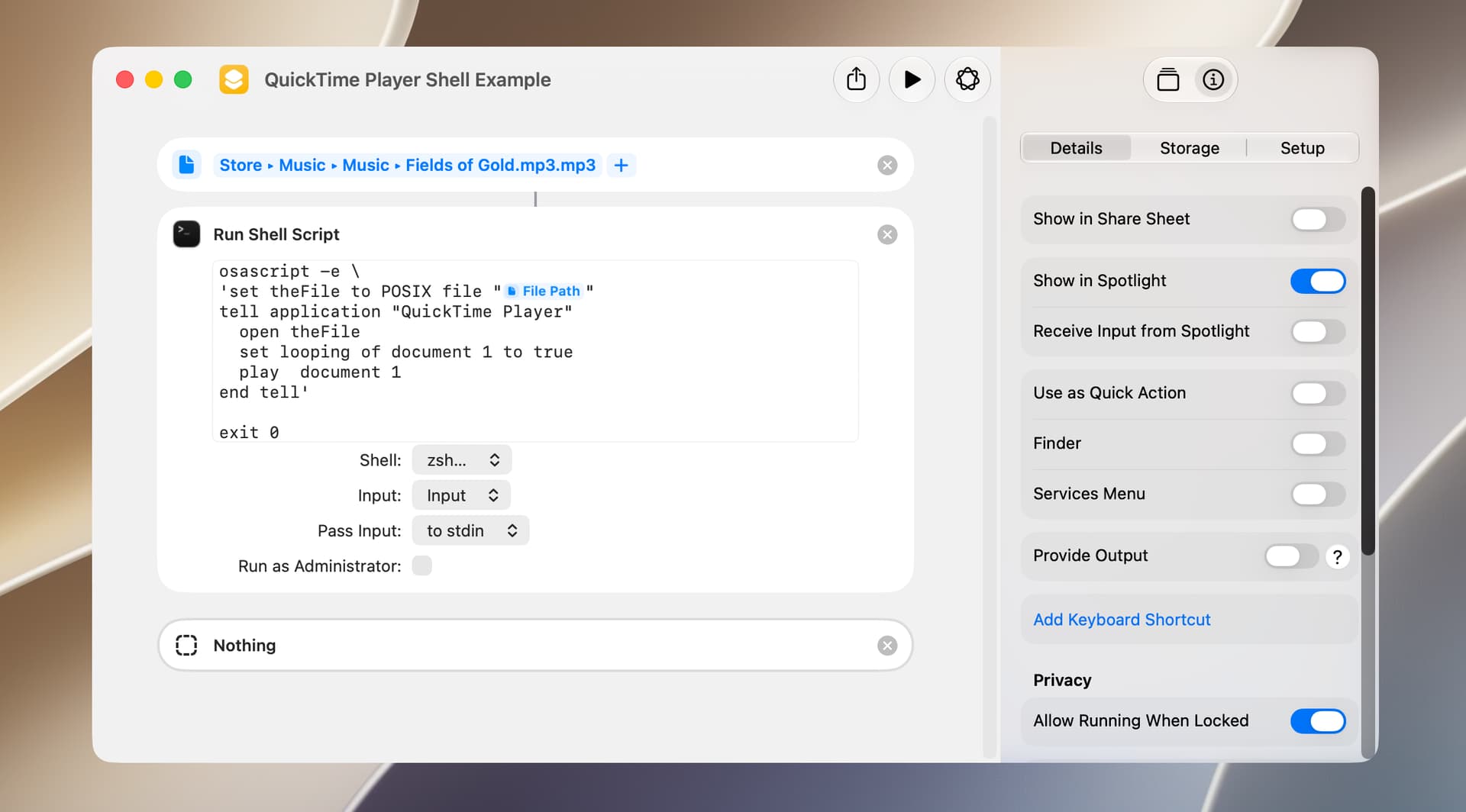Remove the Nothing action
This screenshot has height=812, width=1466.
(887, 646)
